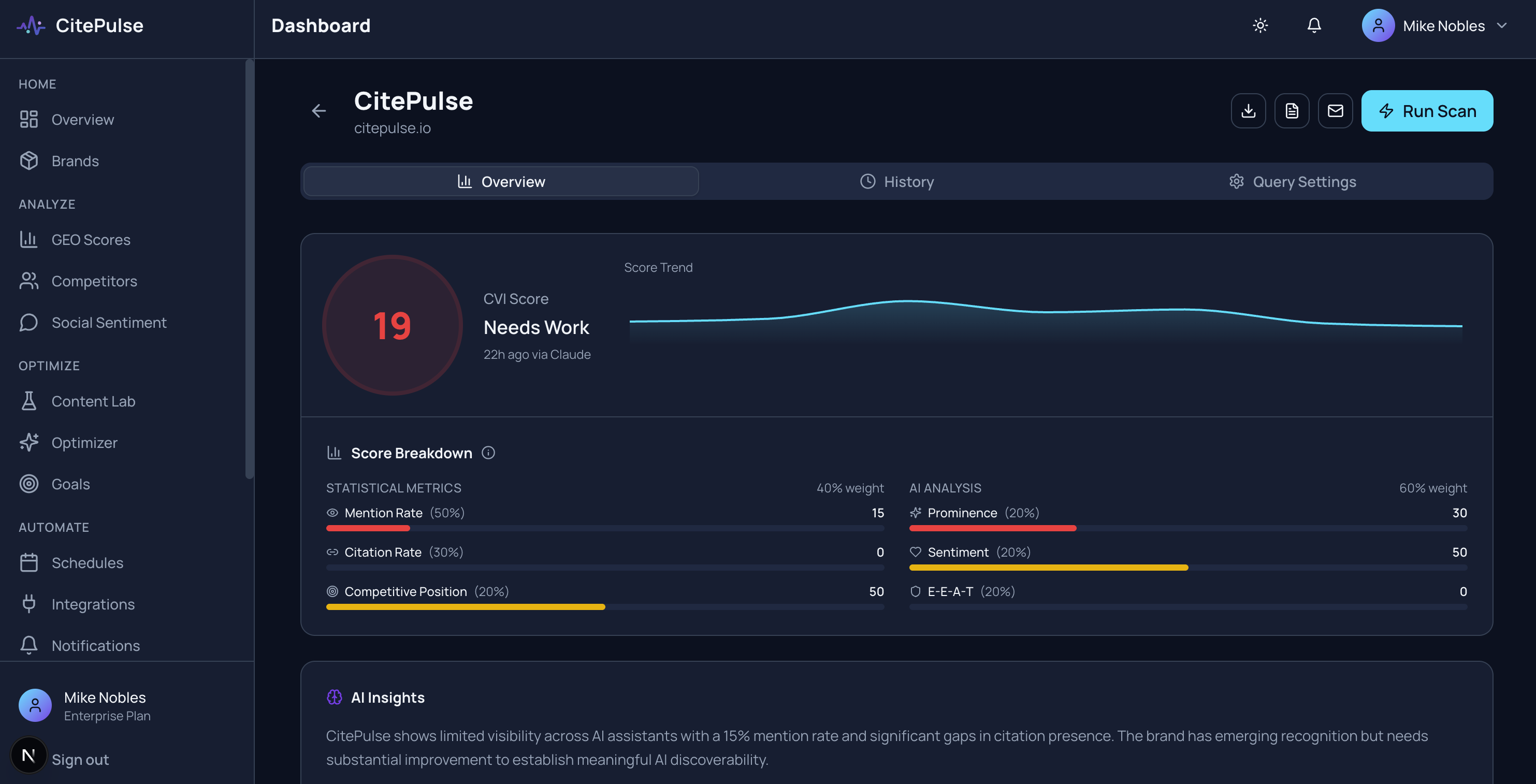
Task: Select the Optimizer tool icon
Action: tap(28, 442)
